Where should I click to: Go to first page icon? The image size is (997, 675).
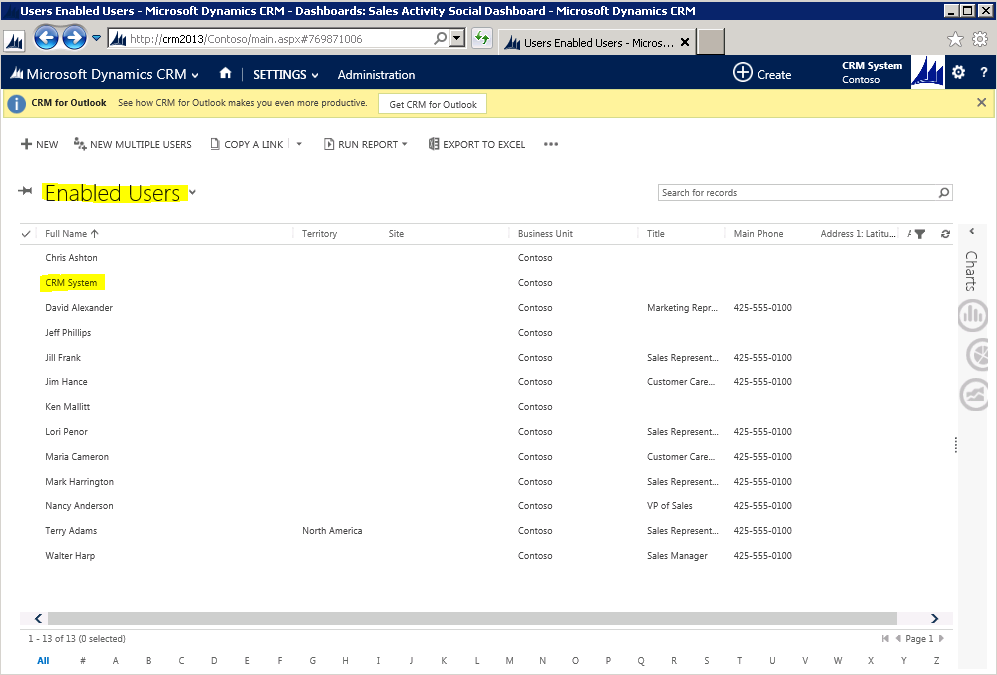(885, 638)
